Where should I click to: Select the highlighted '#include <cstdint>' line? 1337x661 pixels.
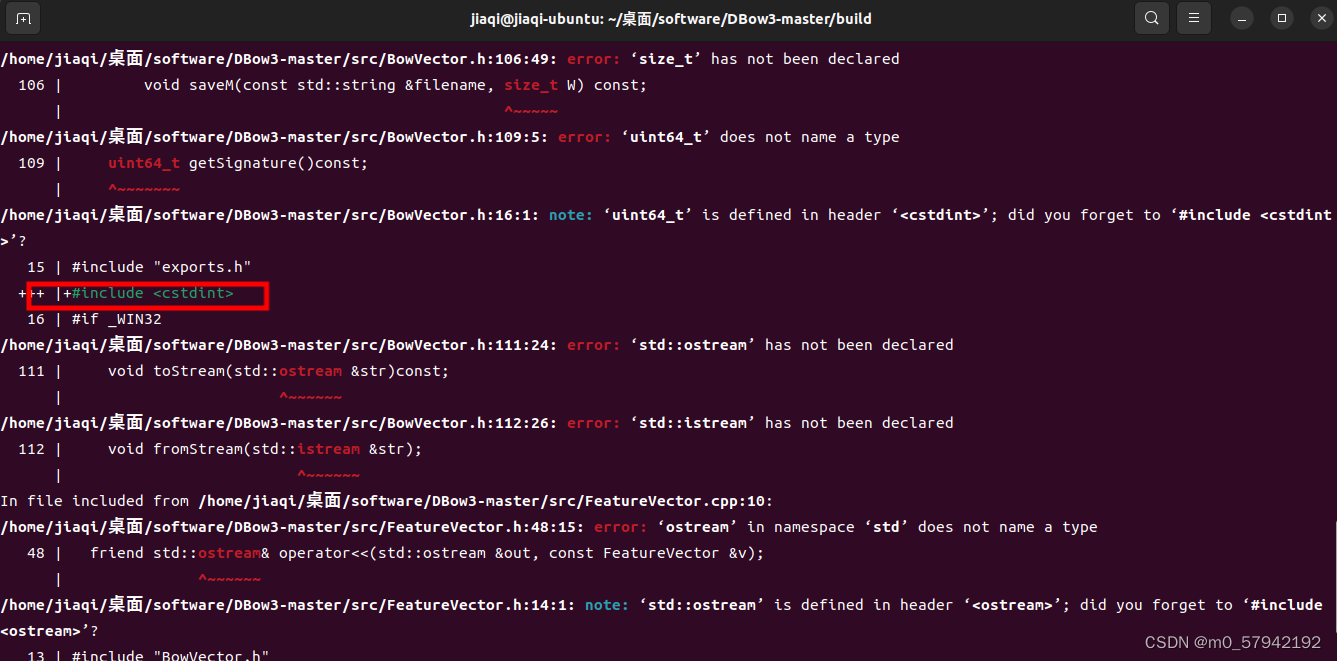[150, 293]
